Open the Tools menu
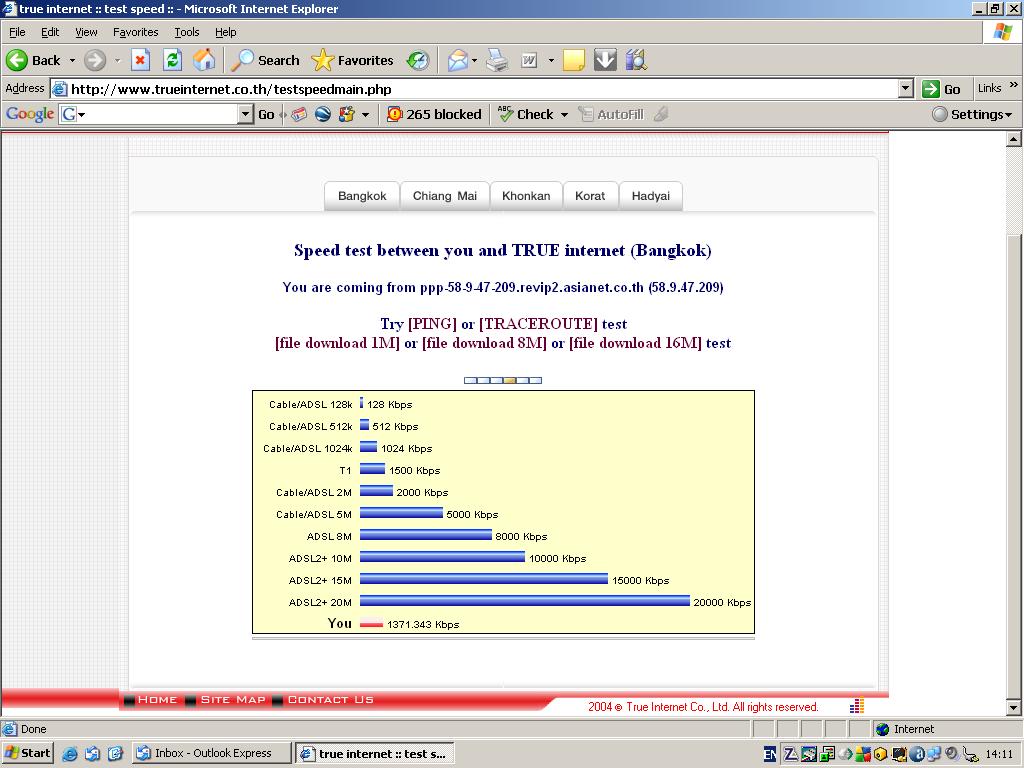Screen dimensions: 1024x768 tap(187, 32)
